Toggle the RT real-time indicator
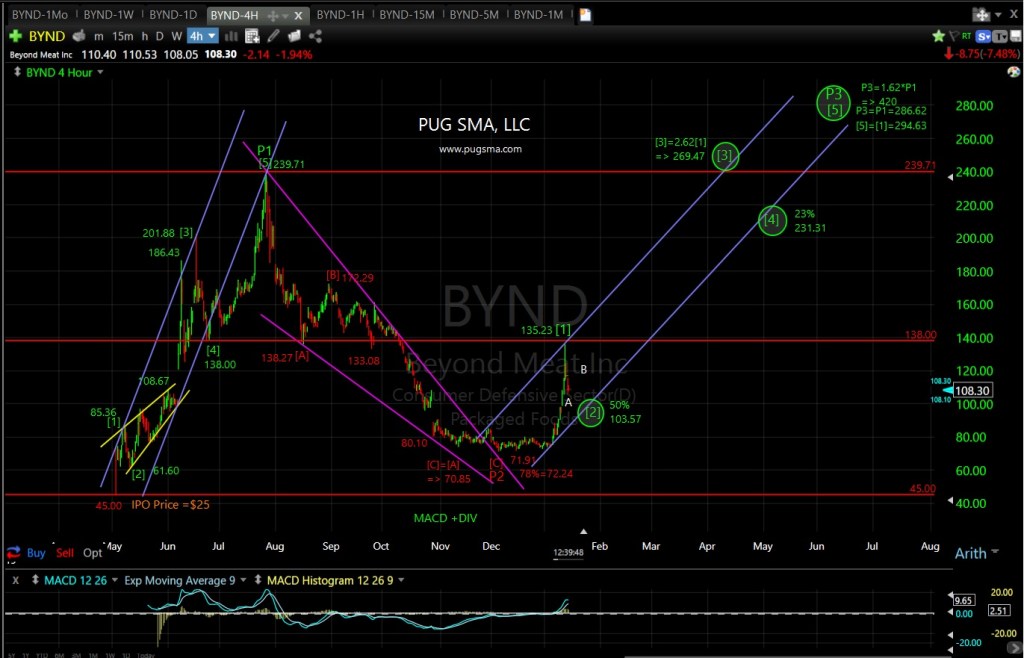Viewport: 1024px width, 658px height. click(x=966, y=37)
